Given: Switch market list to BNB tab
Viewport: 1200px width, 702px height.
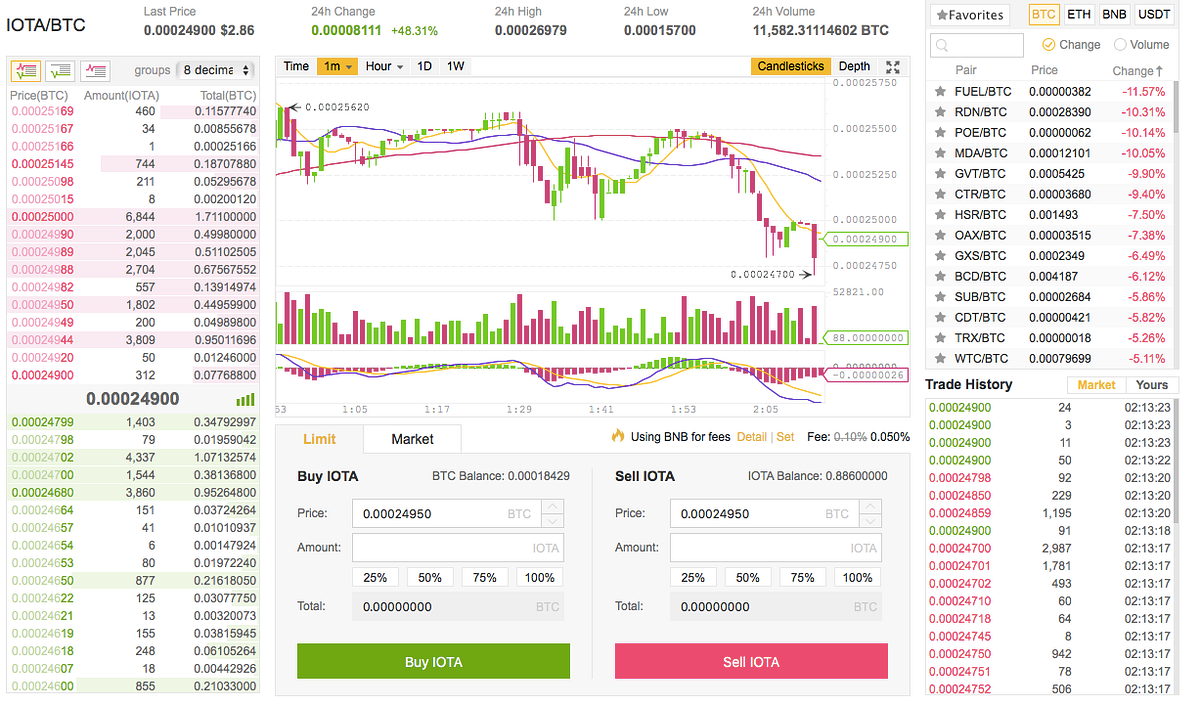Looking at the screenshot, I should click(x=1114, y=15).
